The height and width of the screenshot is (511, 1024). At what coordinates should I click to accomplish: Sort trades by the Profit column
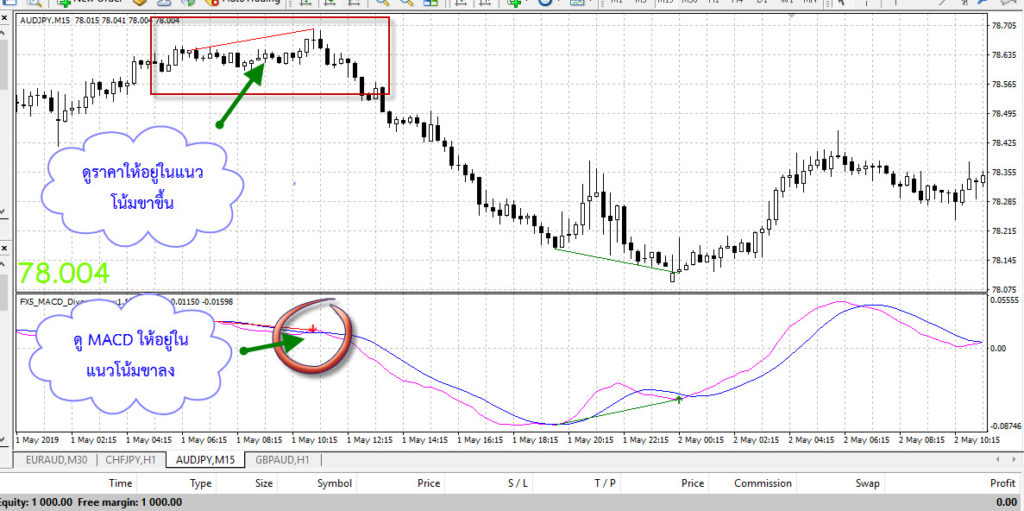1001,483
